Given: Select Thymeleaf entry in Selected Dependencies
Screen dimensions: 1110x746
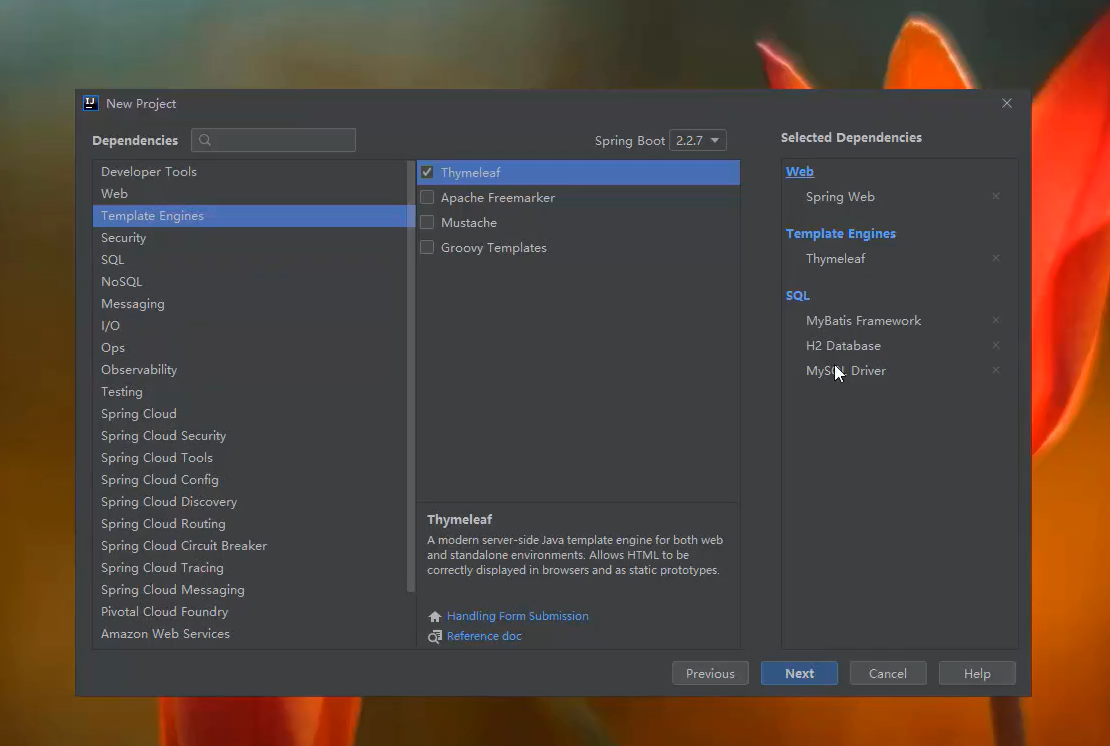Looking at the screenshot, I should (835, 259).
